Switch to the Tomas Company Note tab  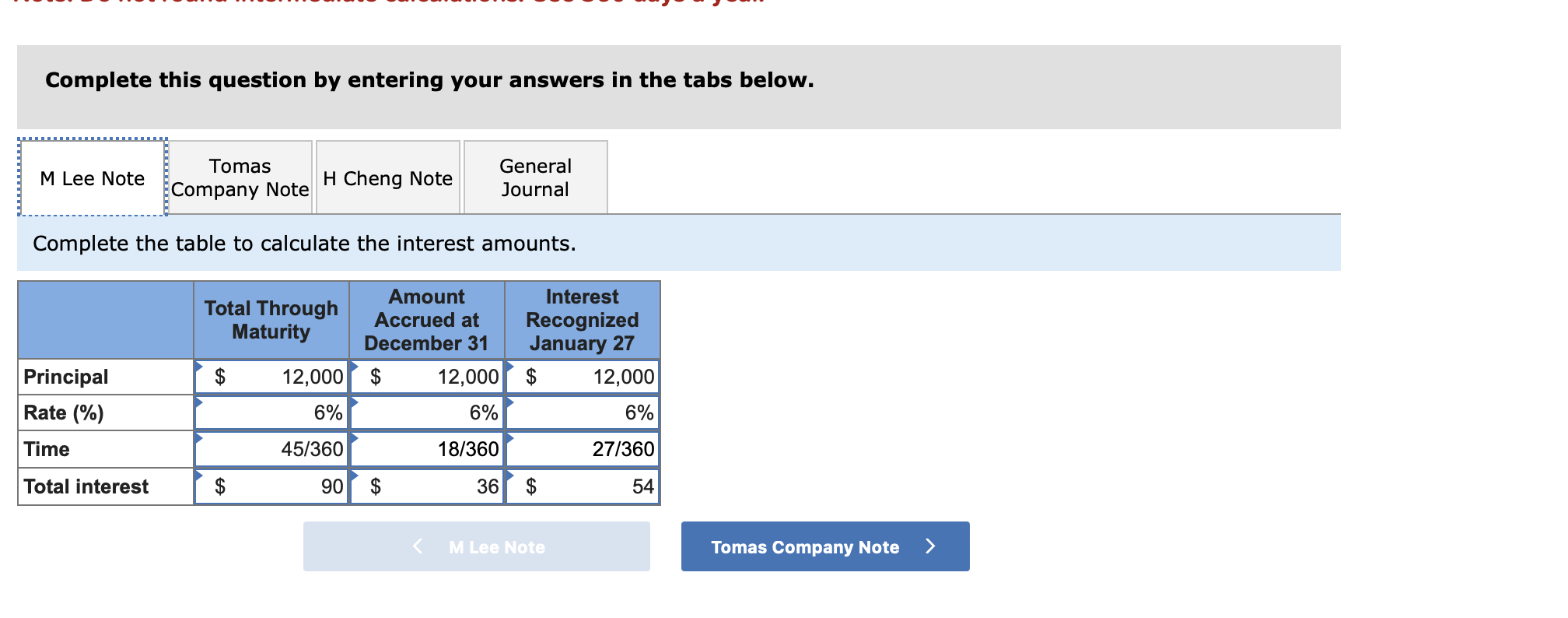[x=240, y=177]
